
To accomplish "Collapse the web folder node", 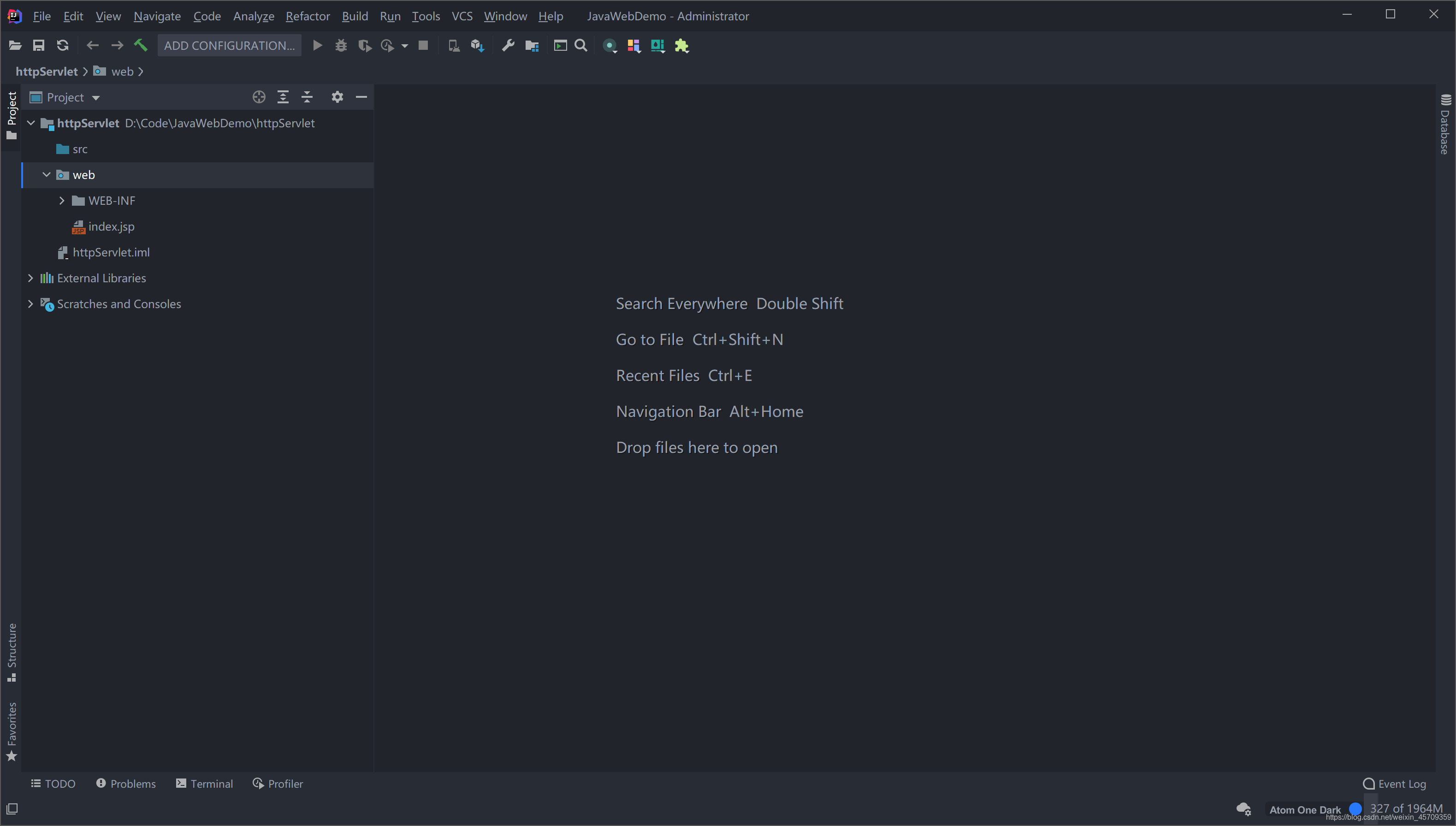I will 47,175.
